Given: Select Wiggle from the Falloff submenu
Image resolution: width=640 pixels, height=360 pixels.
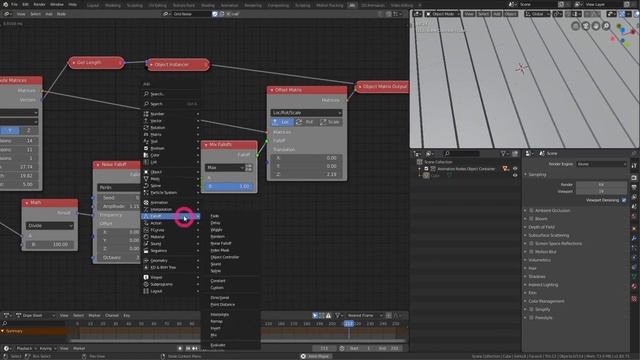Looking at the screenshot, I should tap(230, 230).
